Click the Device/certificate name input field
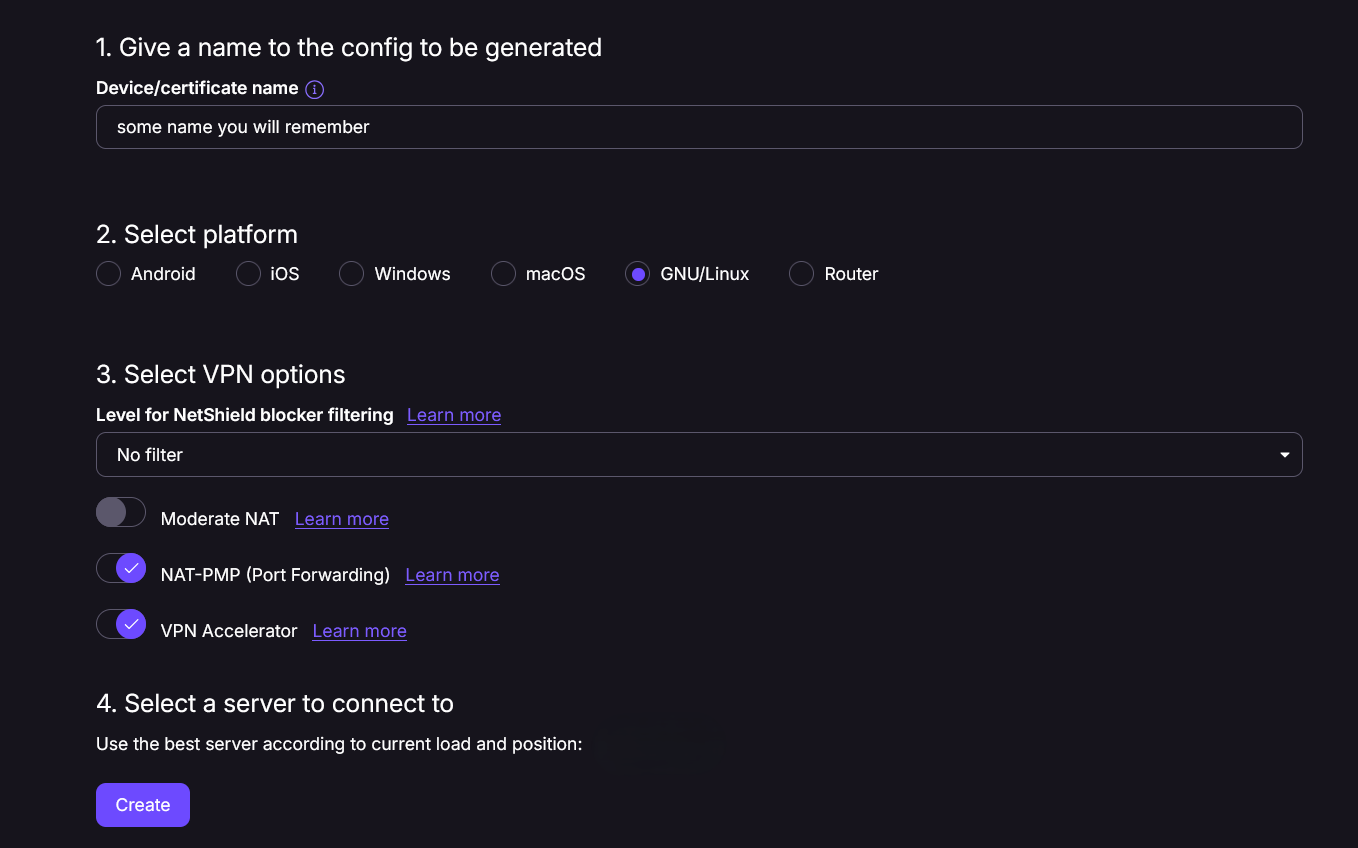Viewport: 1358px width, 848px height. point(698,127)
